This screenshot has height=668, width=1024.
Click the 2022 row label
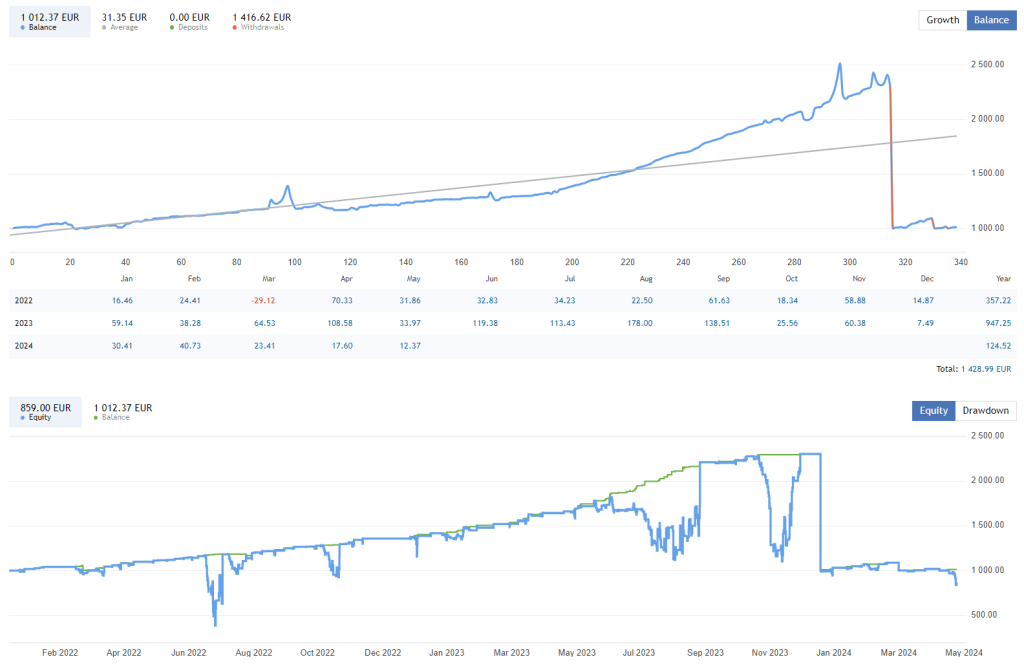click(25, 300)
